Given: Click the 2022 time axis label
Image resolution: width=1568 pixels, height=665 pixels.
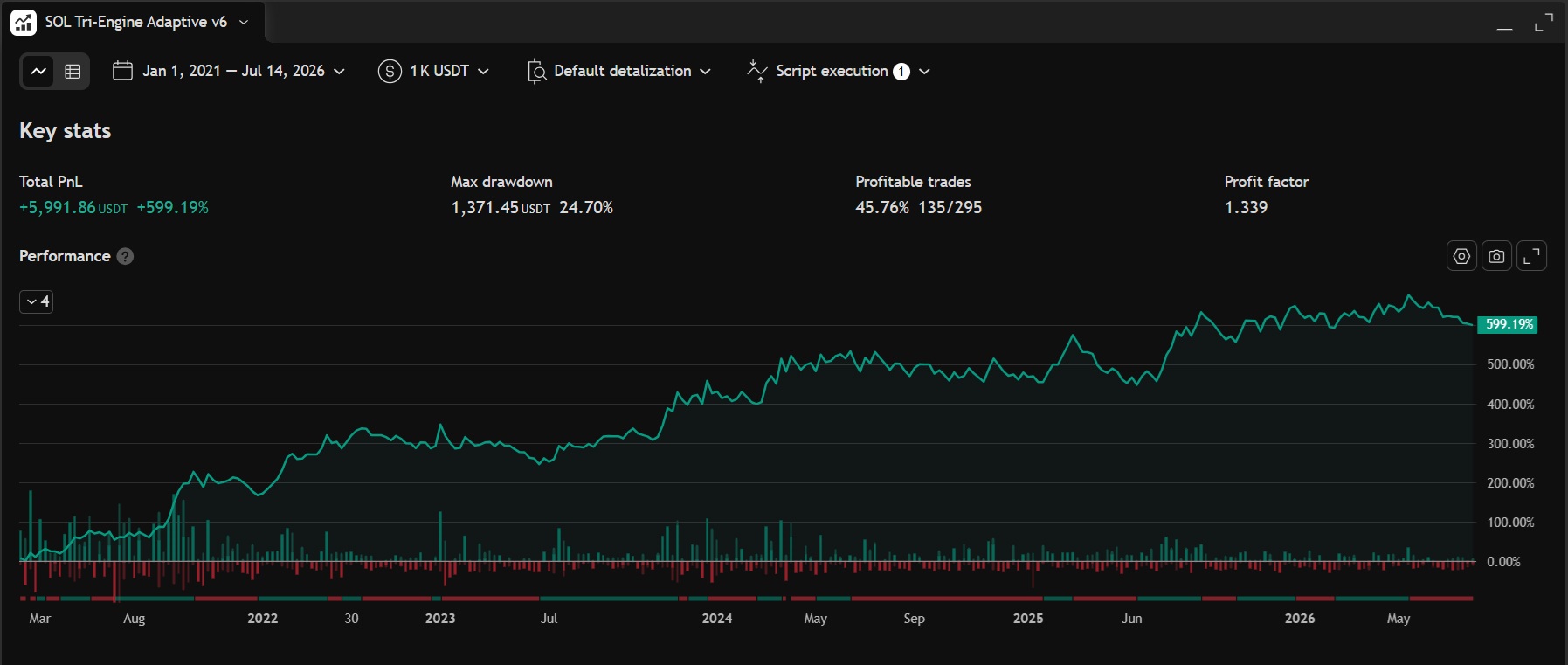Looking at the screenshot, I should point(263,619).
